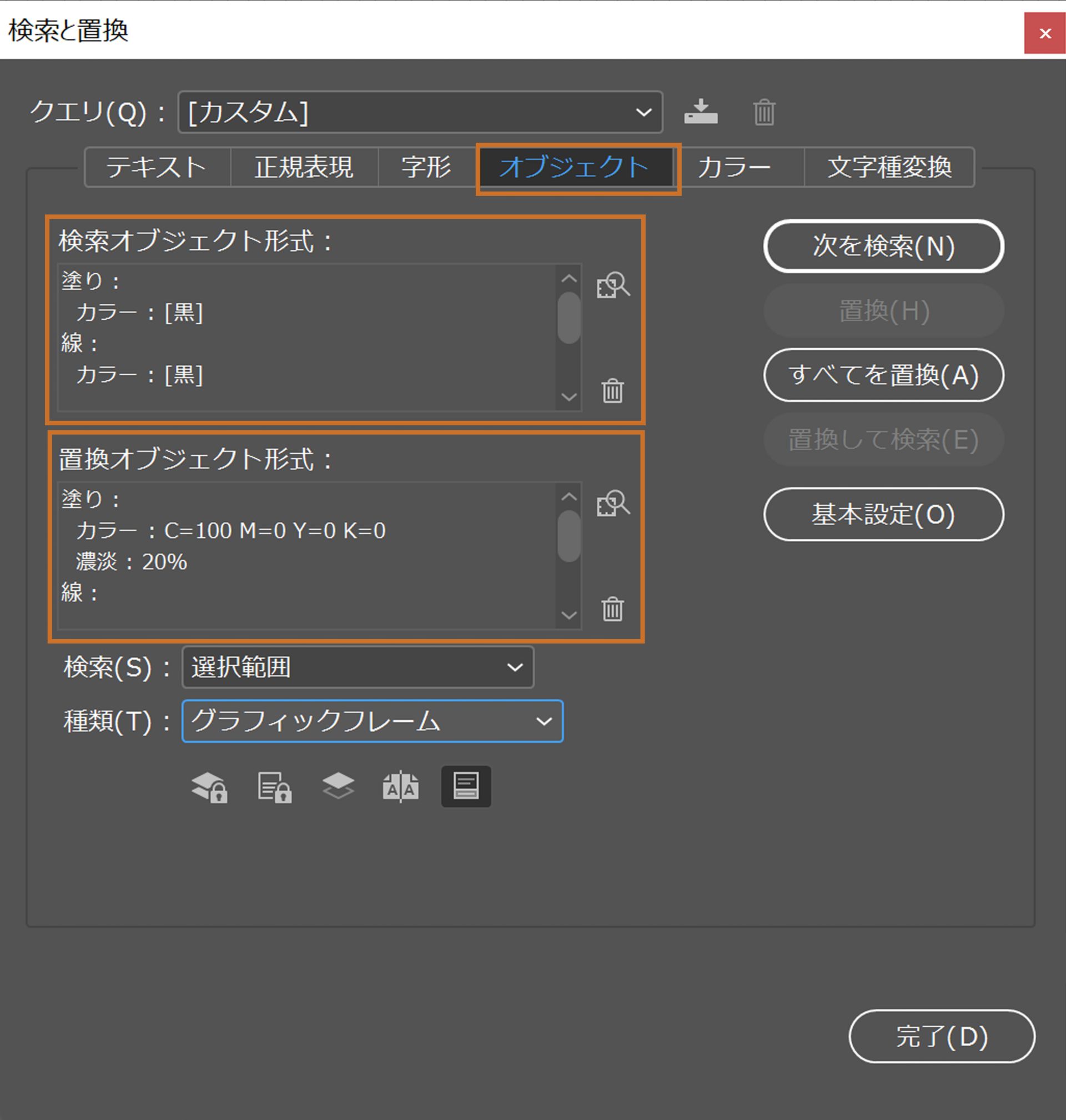The image size is (1066, 1120).
Task: Switch to the カラー tab
Action: coord(734,167)
